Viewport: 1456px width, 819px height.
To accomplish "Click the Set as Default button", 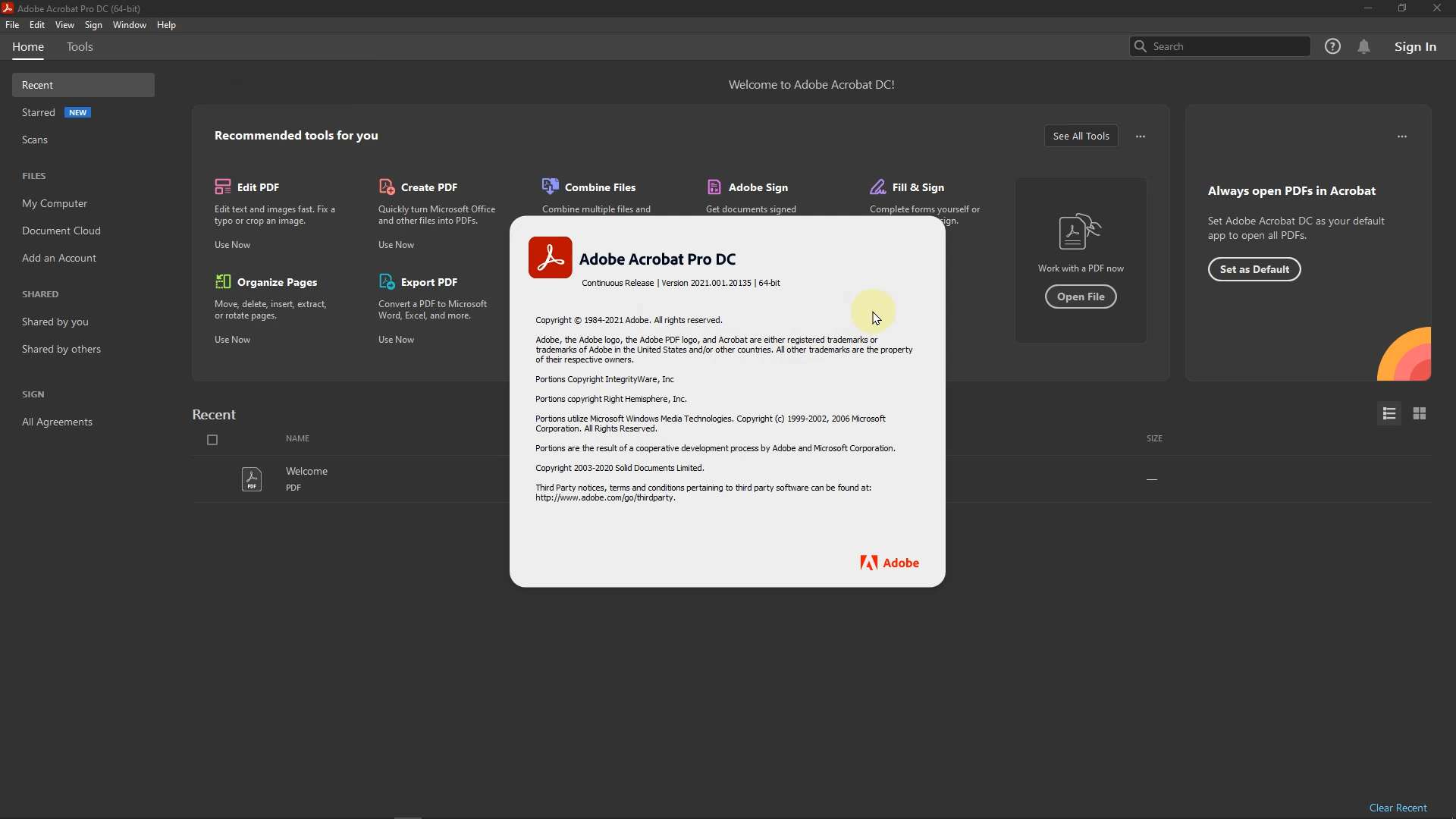I will click(1254, 269).
